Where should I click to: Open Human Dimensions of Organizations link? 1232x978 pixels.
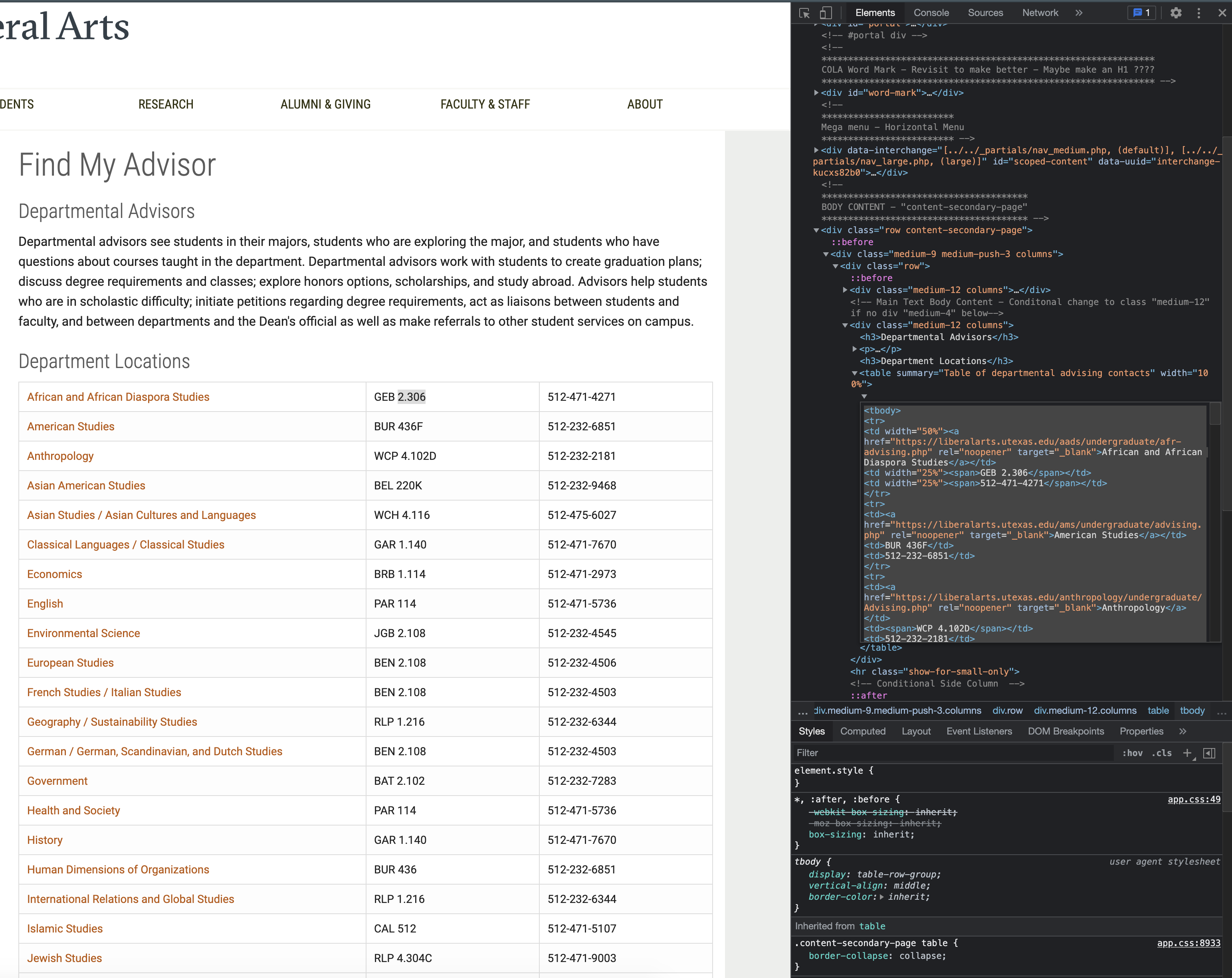point(118,869)
